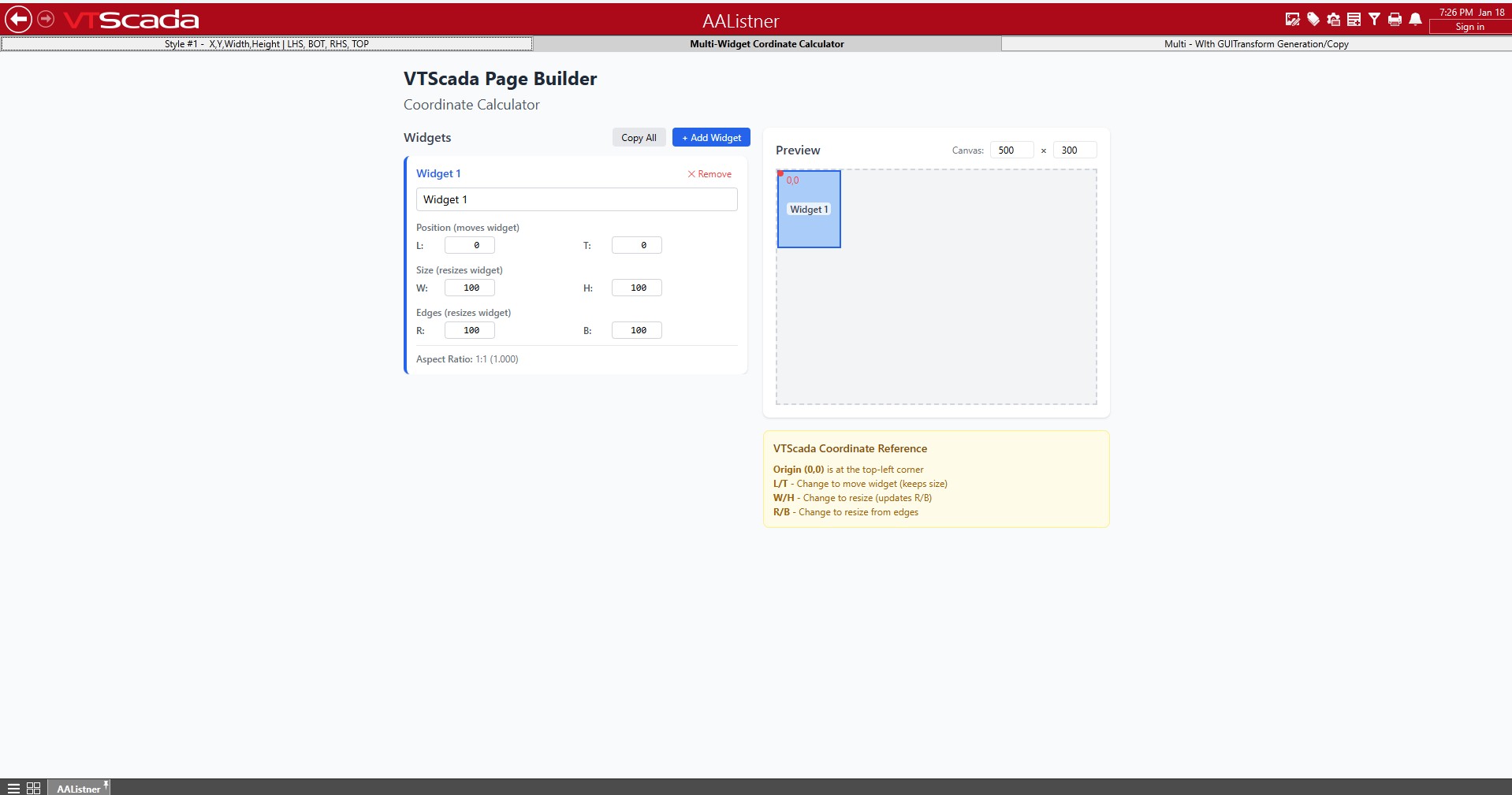Open the Idea Studio page editor icon
1512x795 pixels.
1292,20
